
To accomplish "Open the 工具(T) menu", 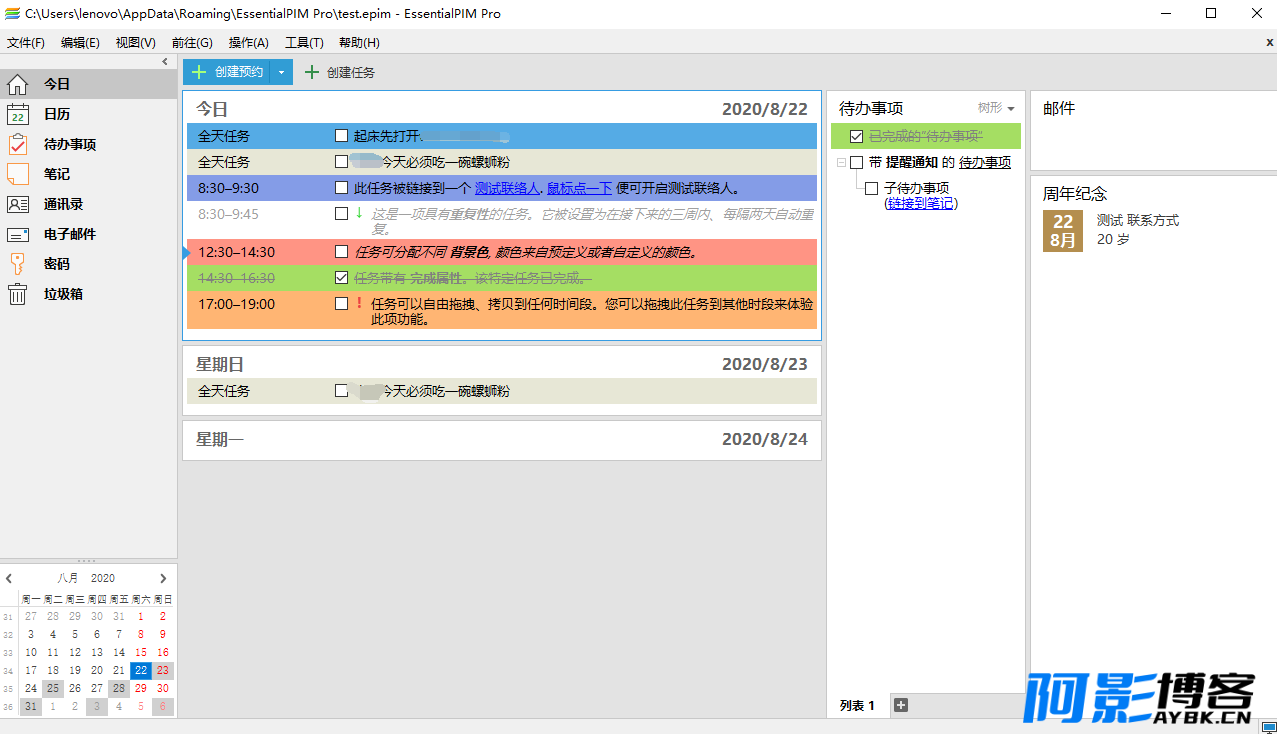I will pyautogui.click(x=304, y=43).
